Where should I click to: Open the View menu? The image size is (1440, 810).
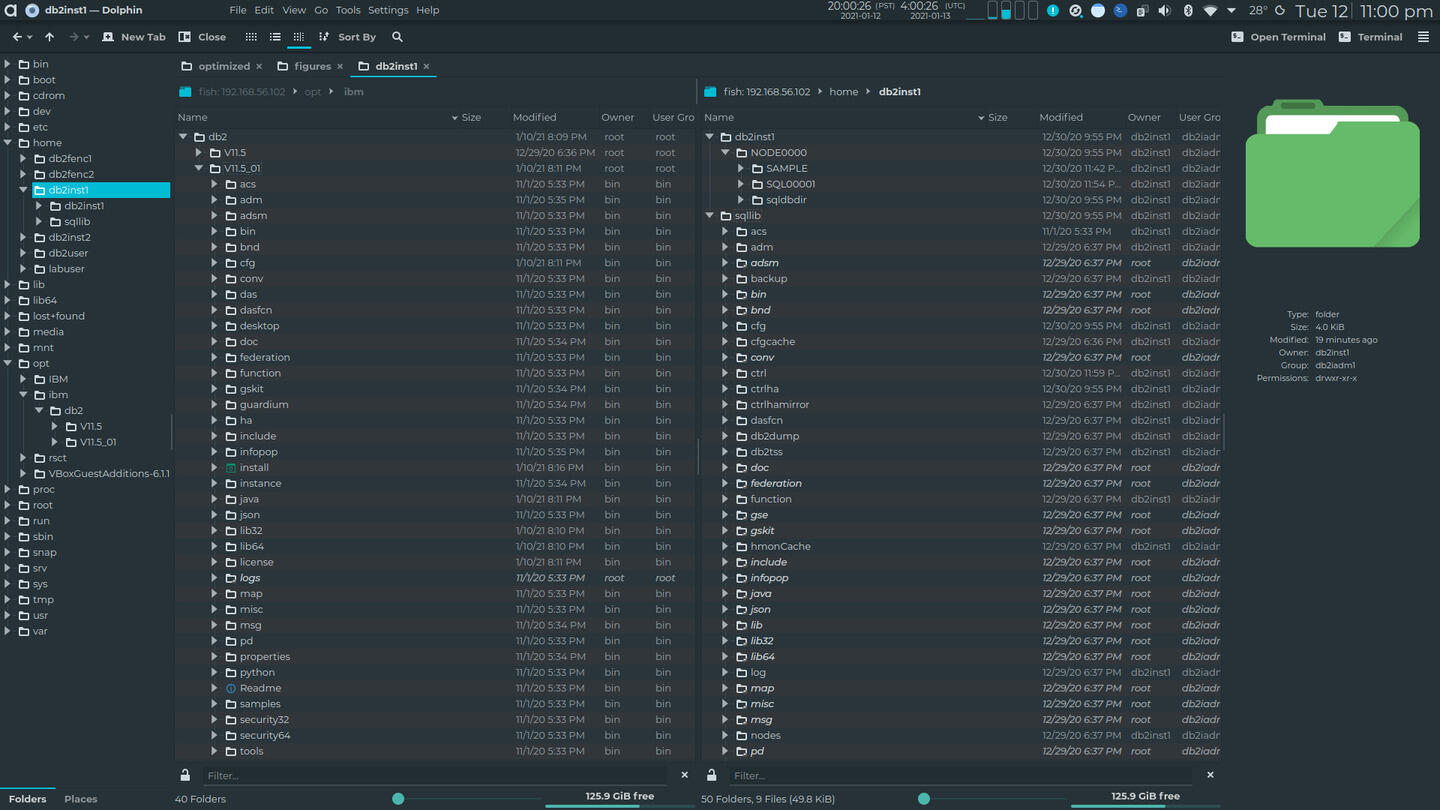(294, 10)
